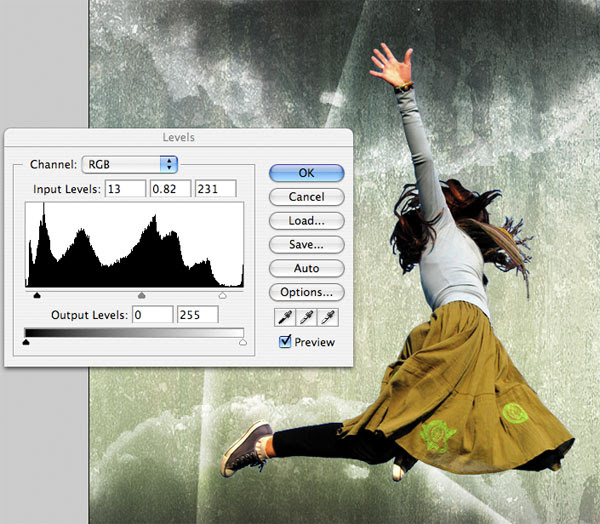This screenshot has height=524, width=600.
Task: Click the Load... button
Action: click(x=307, y=221)
